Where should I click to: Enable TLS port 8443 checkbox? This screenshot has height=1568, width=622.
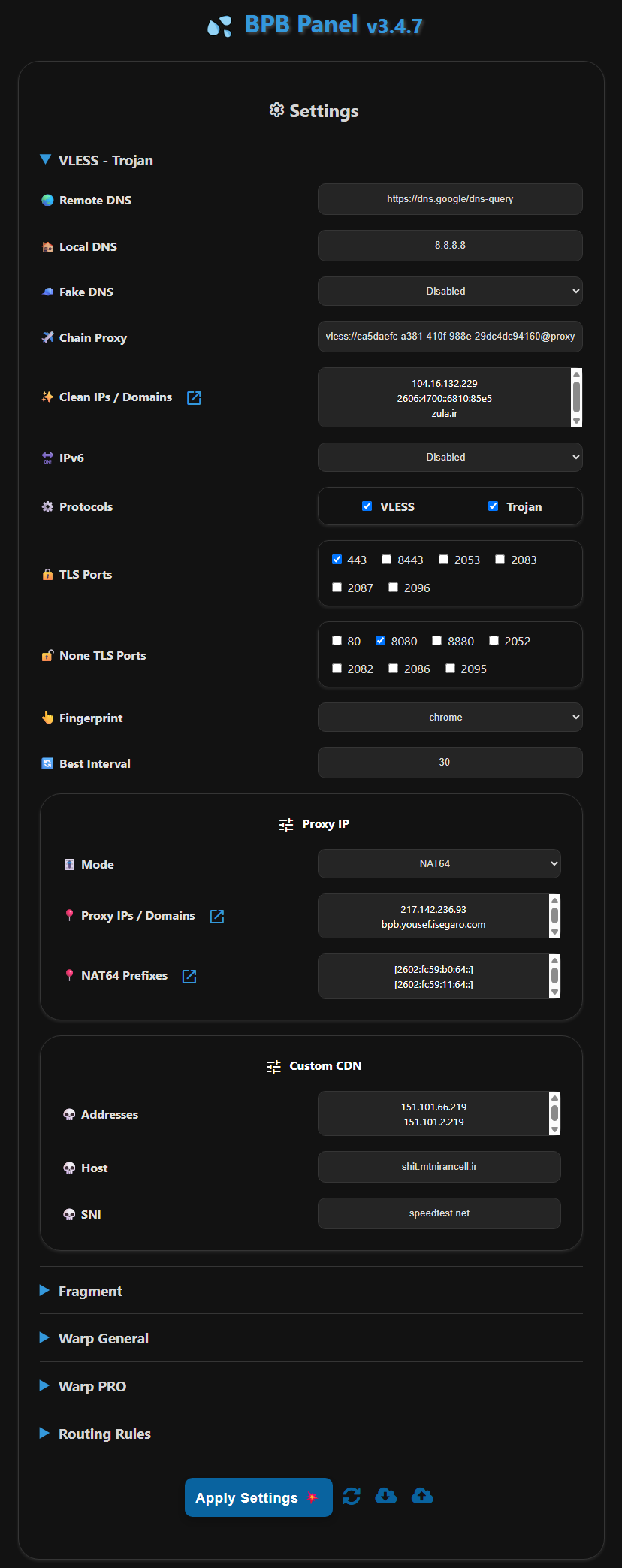[387, 560]
